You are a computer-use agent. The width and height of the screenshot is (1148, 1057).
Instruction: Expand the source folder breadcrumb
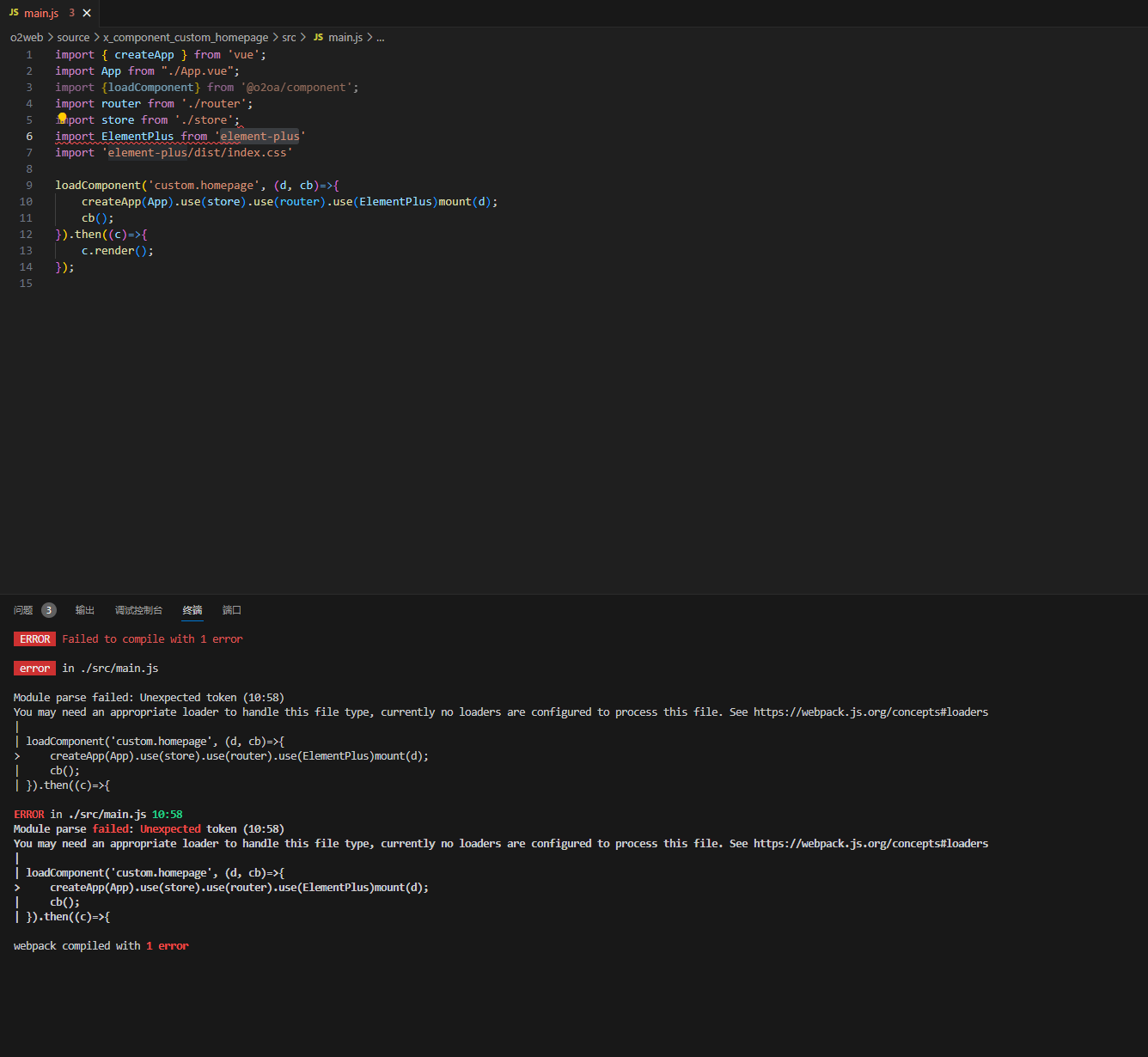tap(73, 38)
